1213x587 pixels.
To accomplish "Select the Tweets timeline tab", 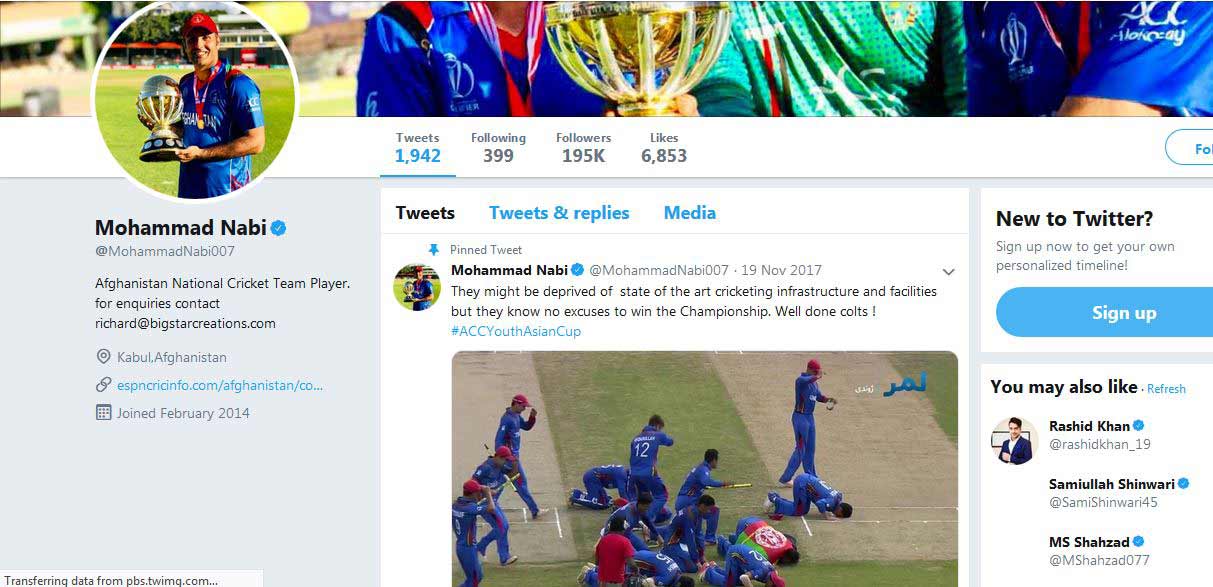I will [425, 213].
